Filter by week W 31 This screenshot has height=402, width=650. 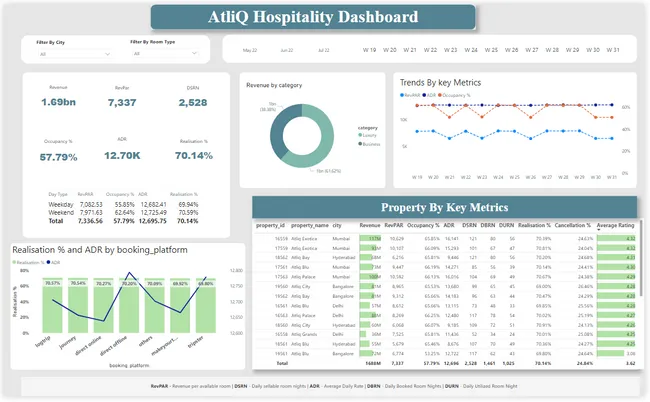tap(613, 50)
